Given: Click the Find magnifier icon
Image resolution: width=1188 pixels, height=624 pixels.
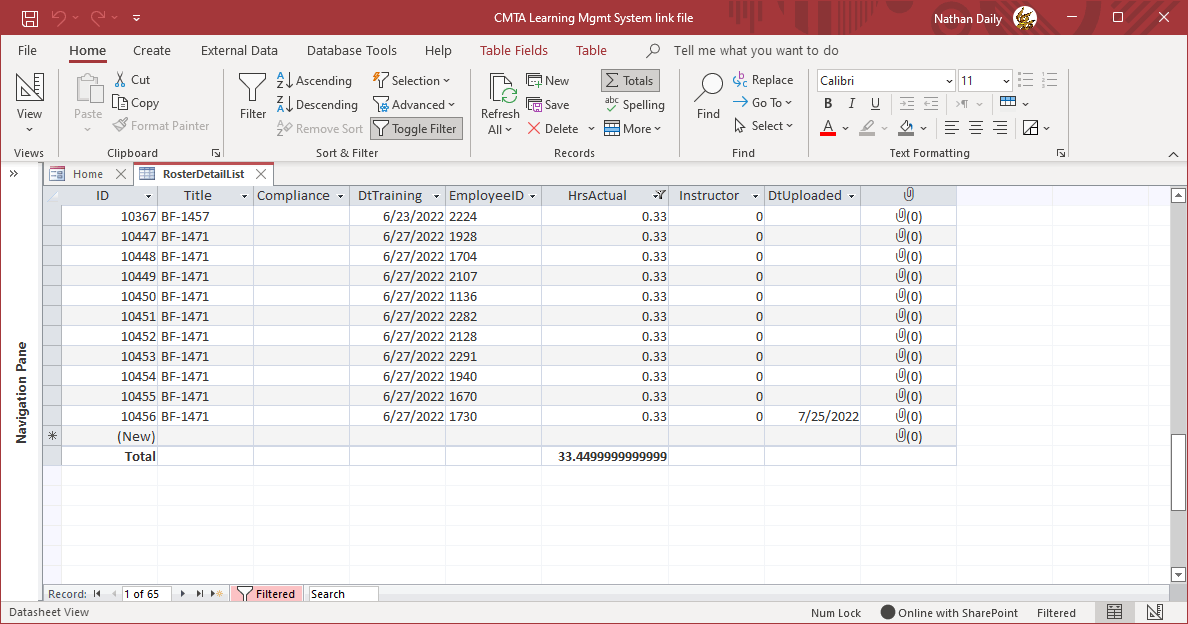Looking at the screenshot, I should pyautogui.click(x=708, y=88).
